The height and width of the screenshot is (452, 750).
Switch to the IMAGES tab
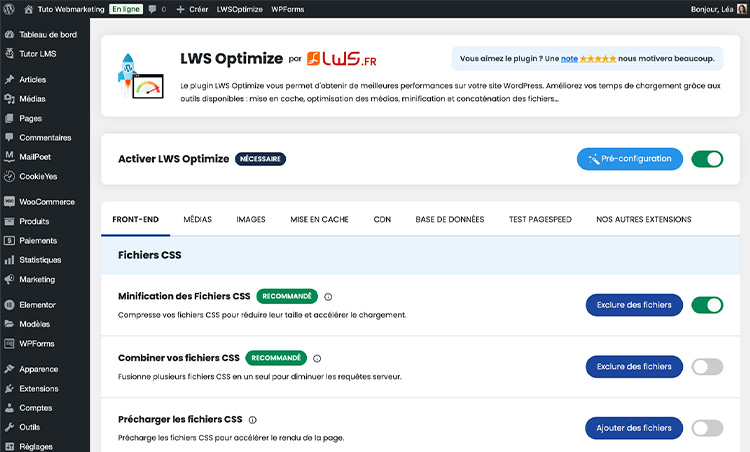click(251, 219)
